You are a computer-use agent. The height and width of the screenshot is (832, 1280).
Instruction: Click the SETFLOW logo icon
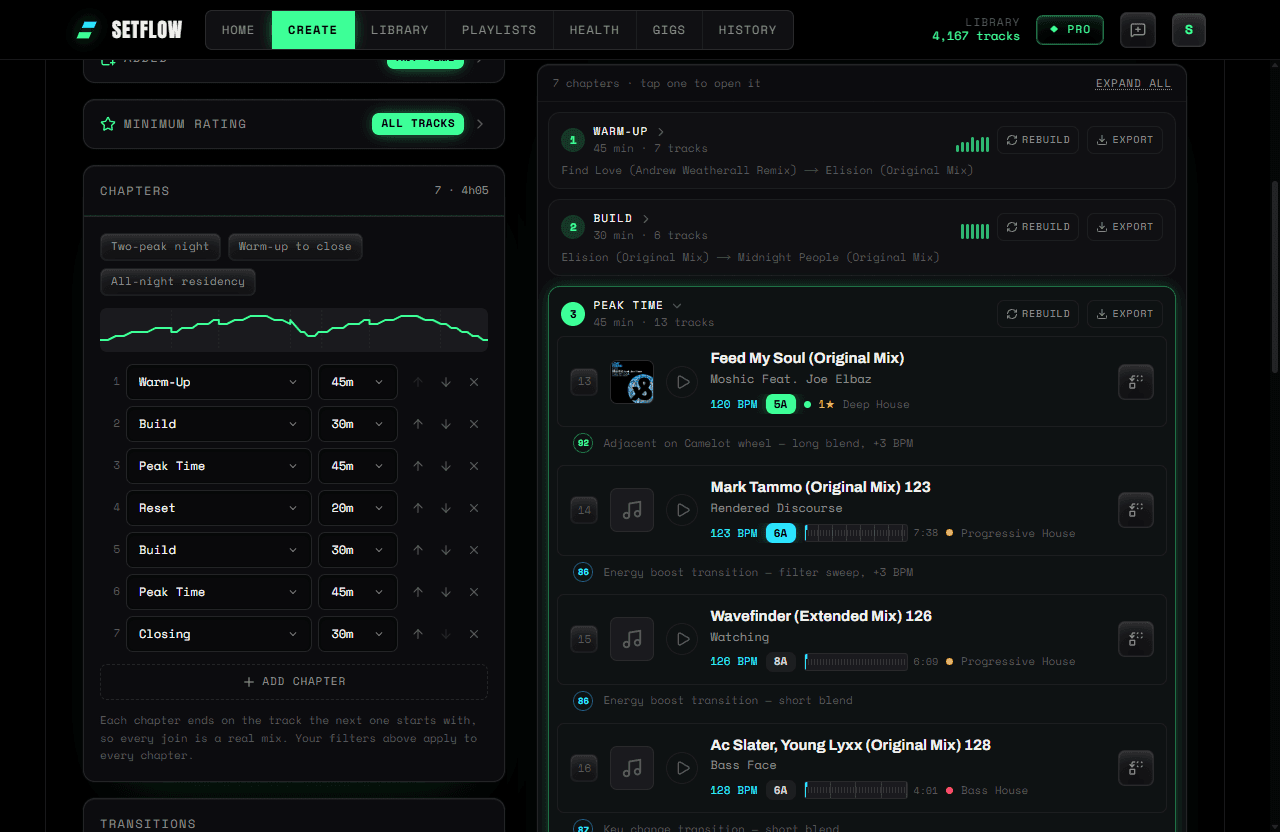tap(87, 30)
